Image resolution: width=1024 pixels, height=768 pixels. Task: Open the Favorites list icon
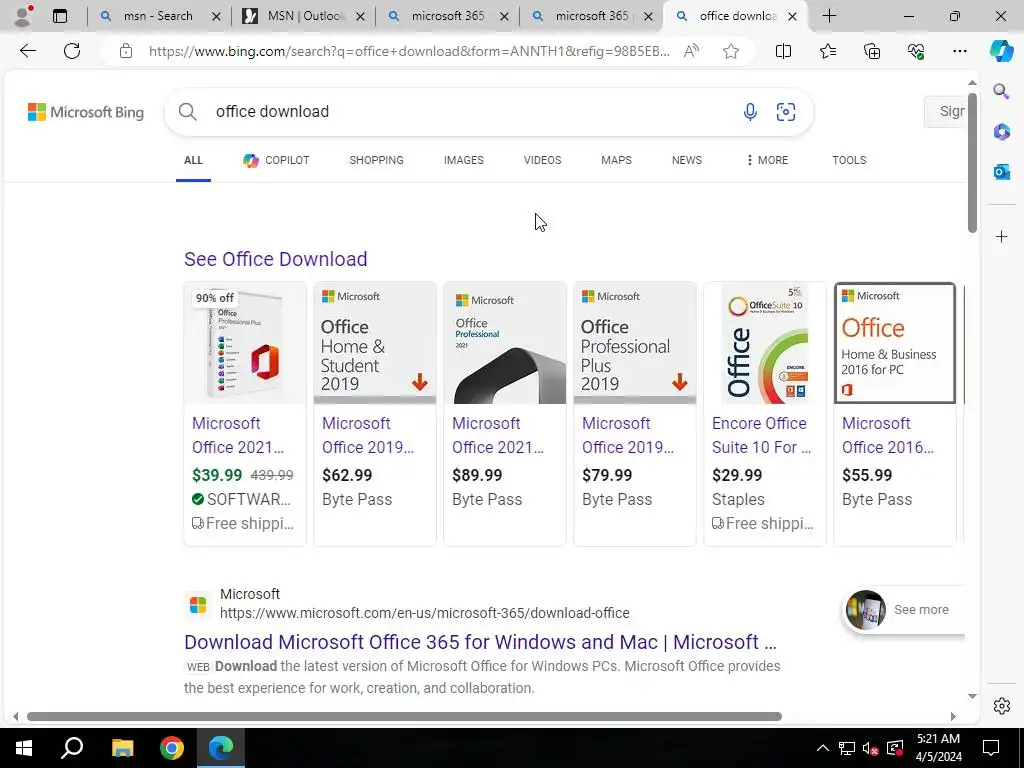click(x=827, y=51)
